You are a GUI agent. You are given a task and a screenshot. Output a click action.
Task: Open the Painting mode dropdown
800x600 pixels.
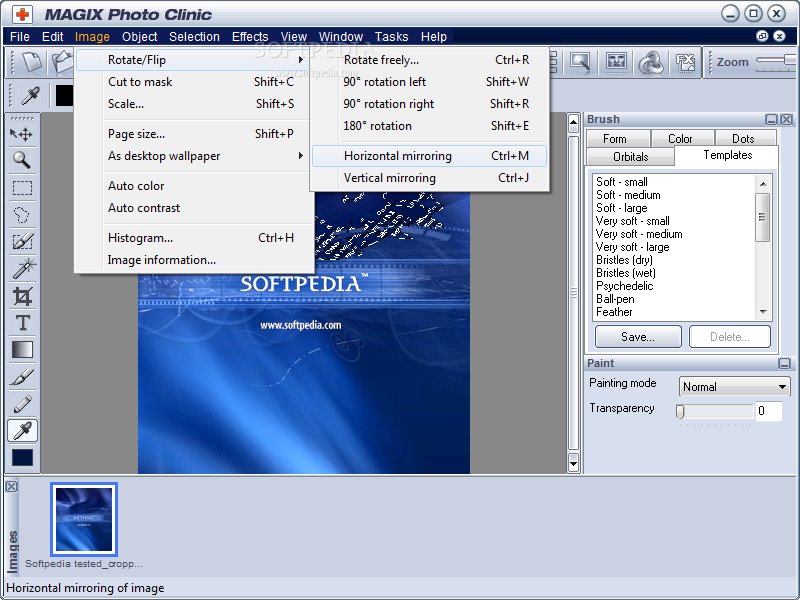[x=734, y=387]
